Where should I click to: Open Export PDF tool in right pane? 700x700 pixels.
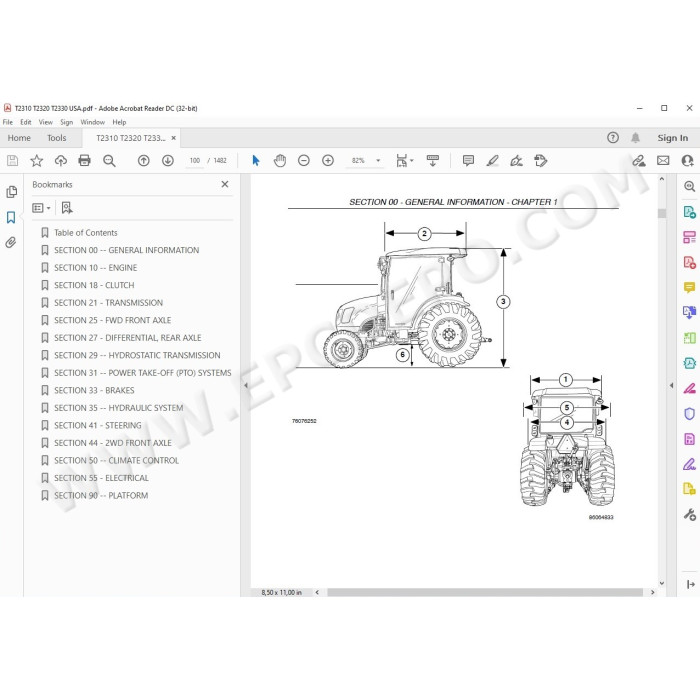pyautogui.click(x=689, y=211)
